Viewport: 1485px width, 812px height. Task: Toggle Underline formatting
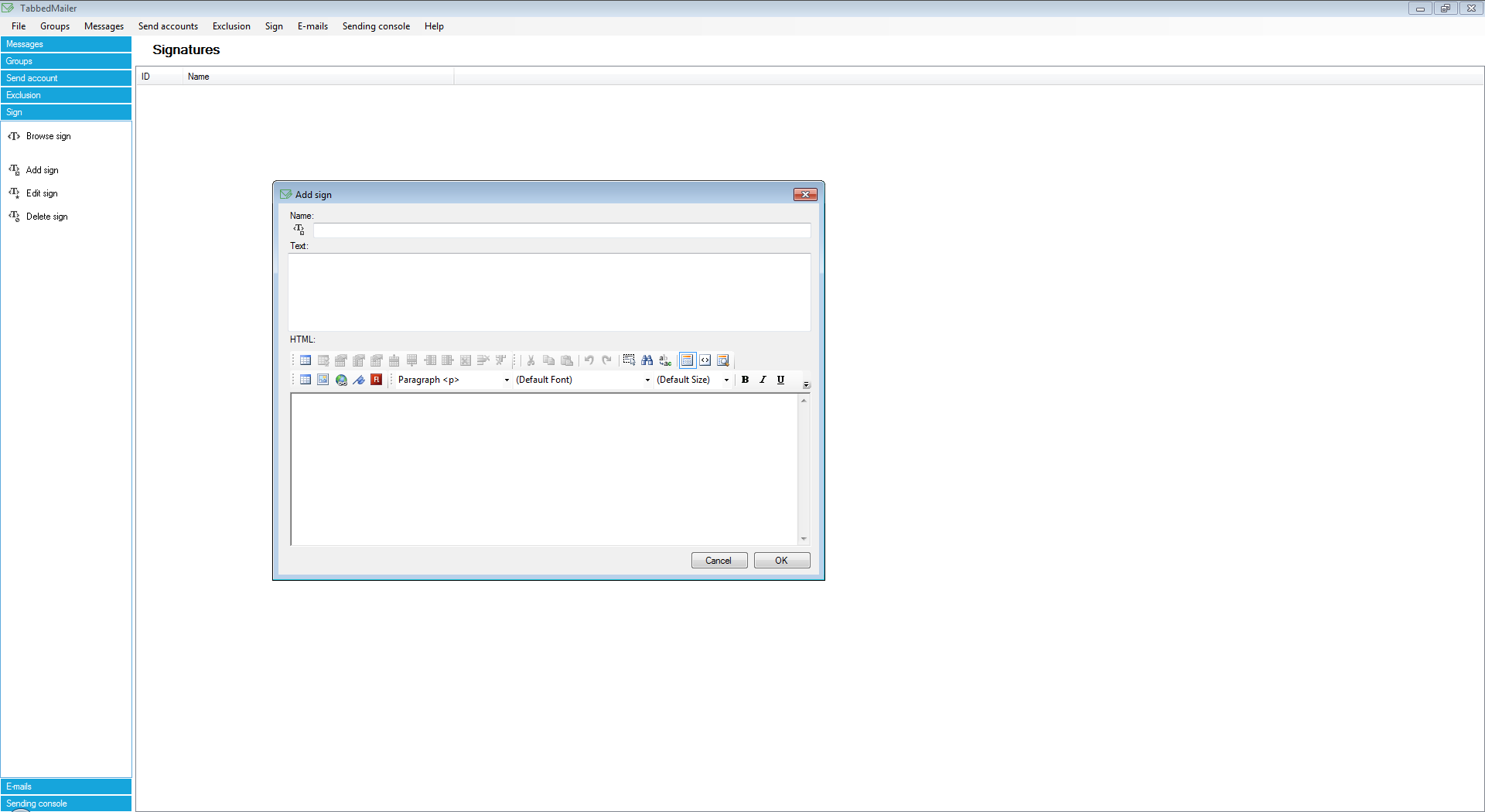pyautogui.click(x=780, y=380)
